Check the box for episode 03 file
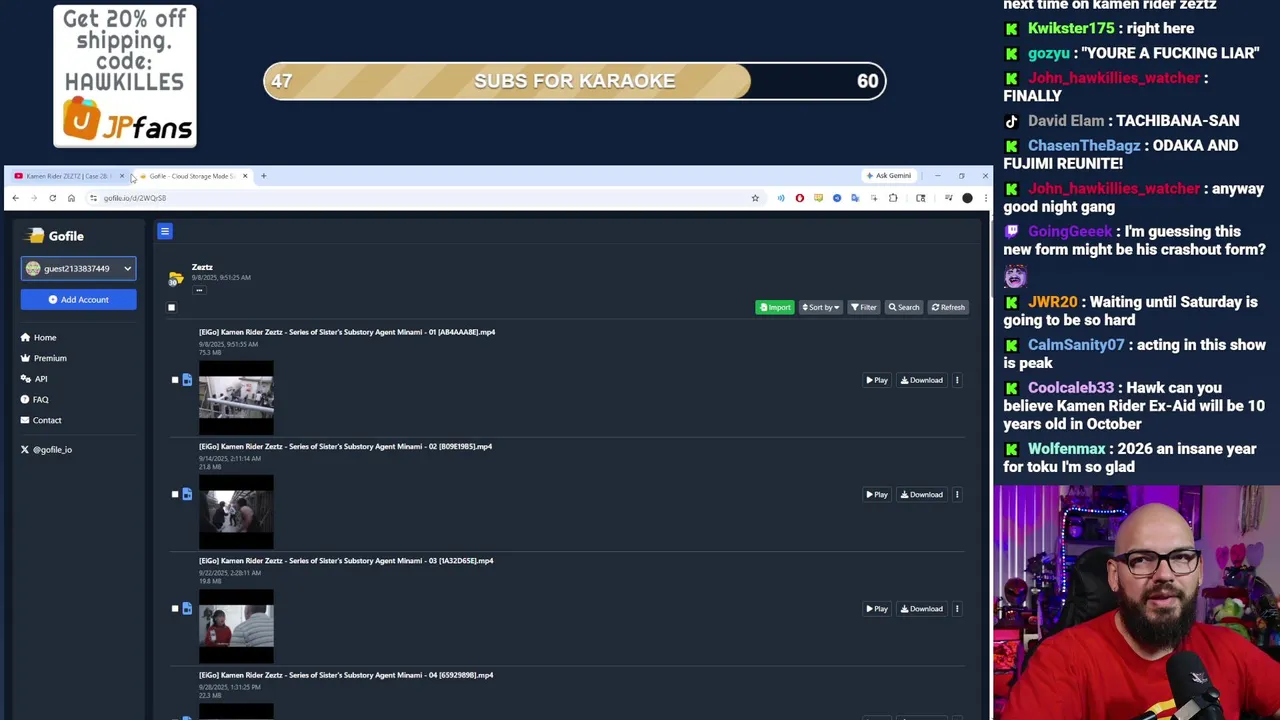1280x720 pixels. click(x=175, y=608)
